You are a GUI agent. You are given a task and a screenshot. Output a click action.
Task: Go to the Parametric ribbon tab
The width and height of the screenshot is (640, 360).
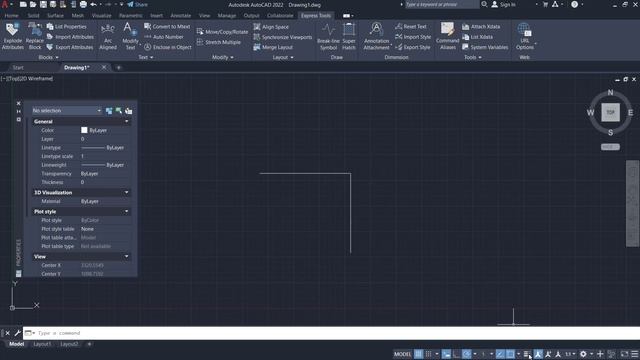[131, 16]
